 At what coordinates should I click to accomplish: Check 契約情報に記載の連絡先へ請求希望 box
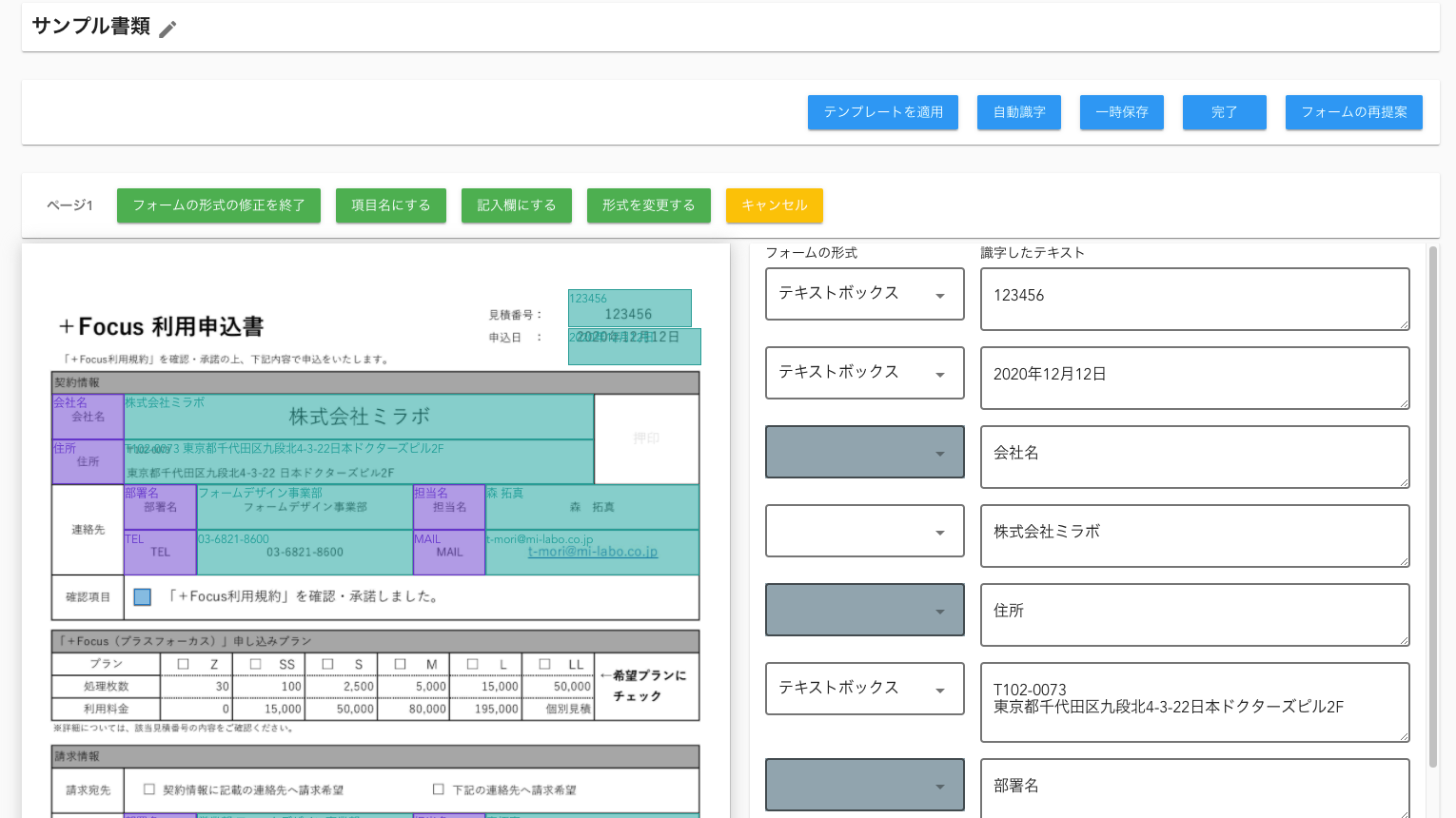point(148,789)
